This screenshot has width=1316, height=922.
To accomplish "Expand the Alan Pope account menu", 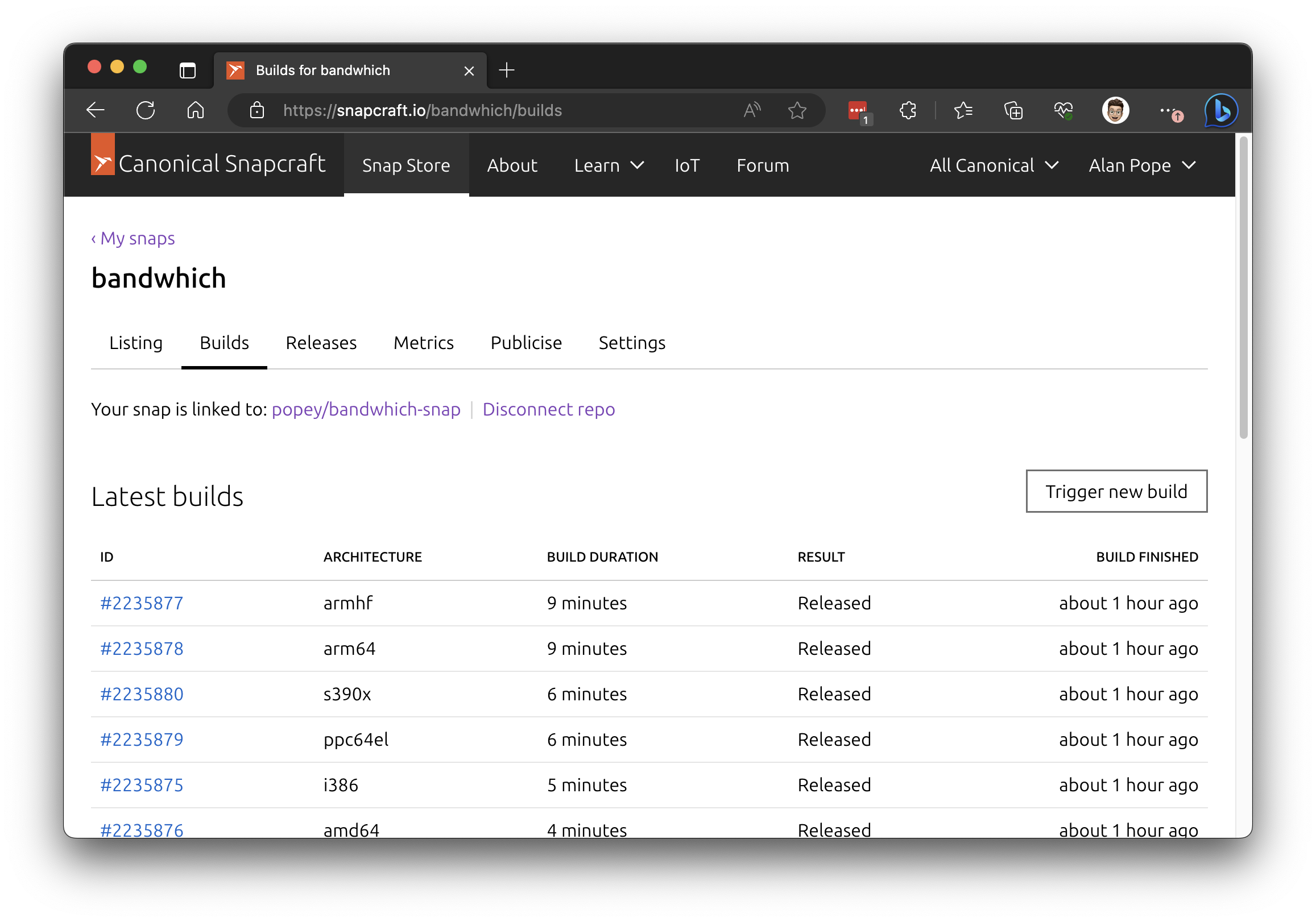I will (1142, 165).
